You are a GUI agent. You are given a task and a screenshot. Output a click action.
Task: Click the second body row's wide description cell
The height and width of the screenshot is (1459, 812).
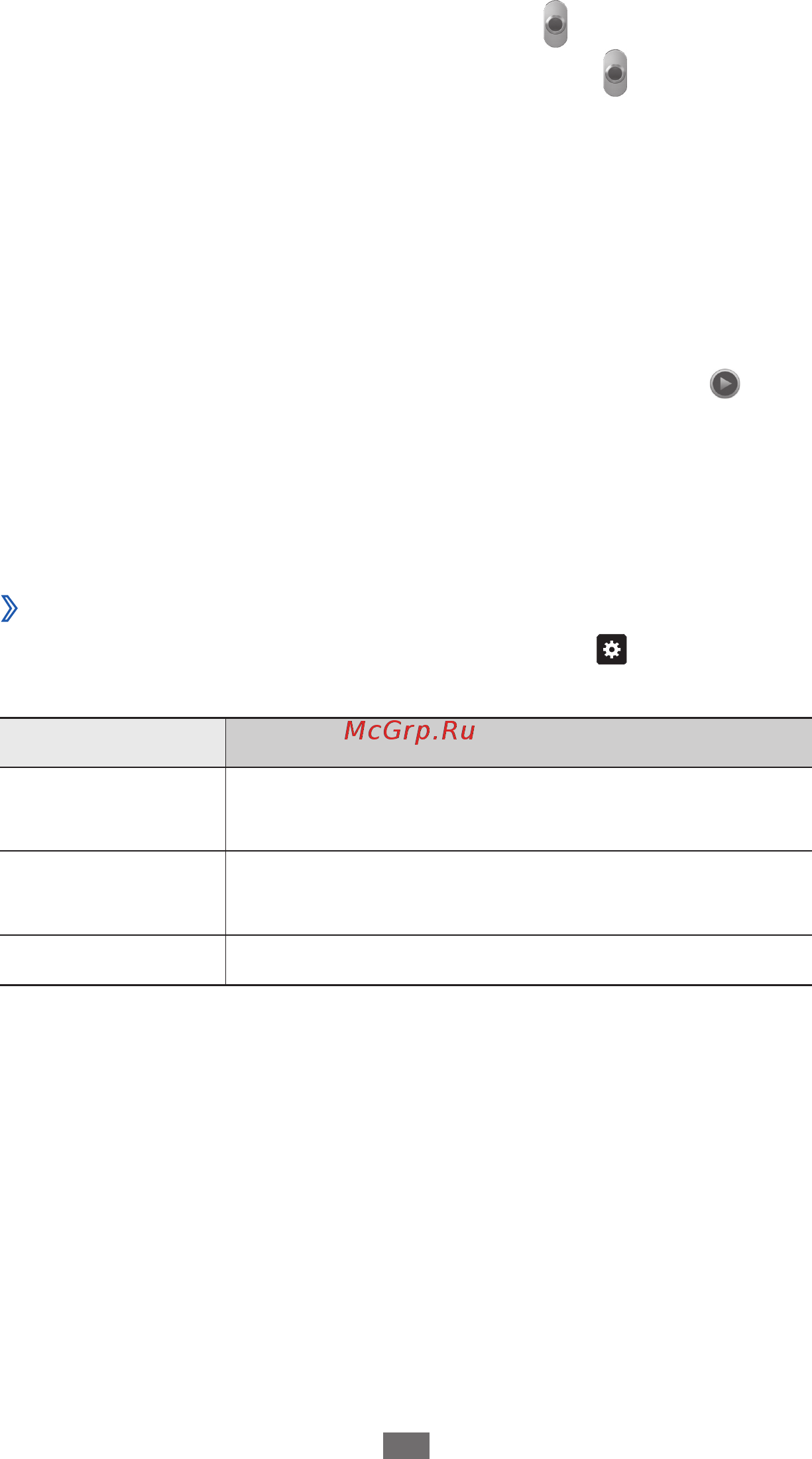coord(519,893)
